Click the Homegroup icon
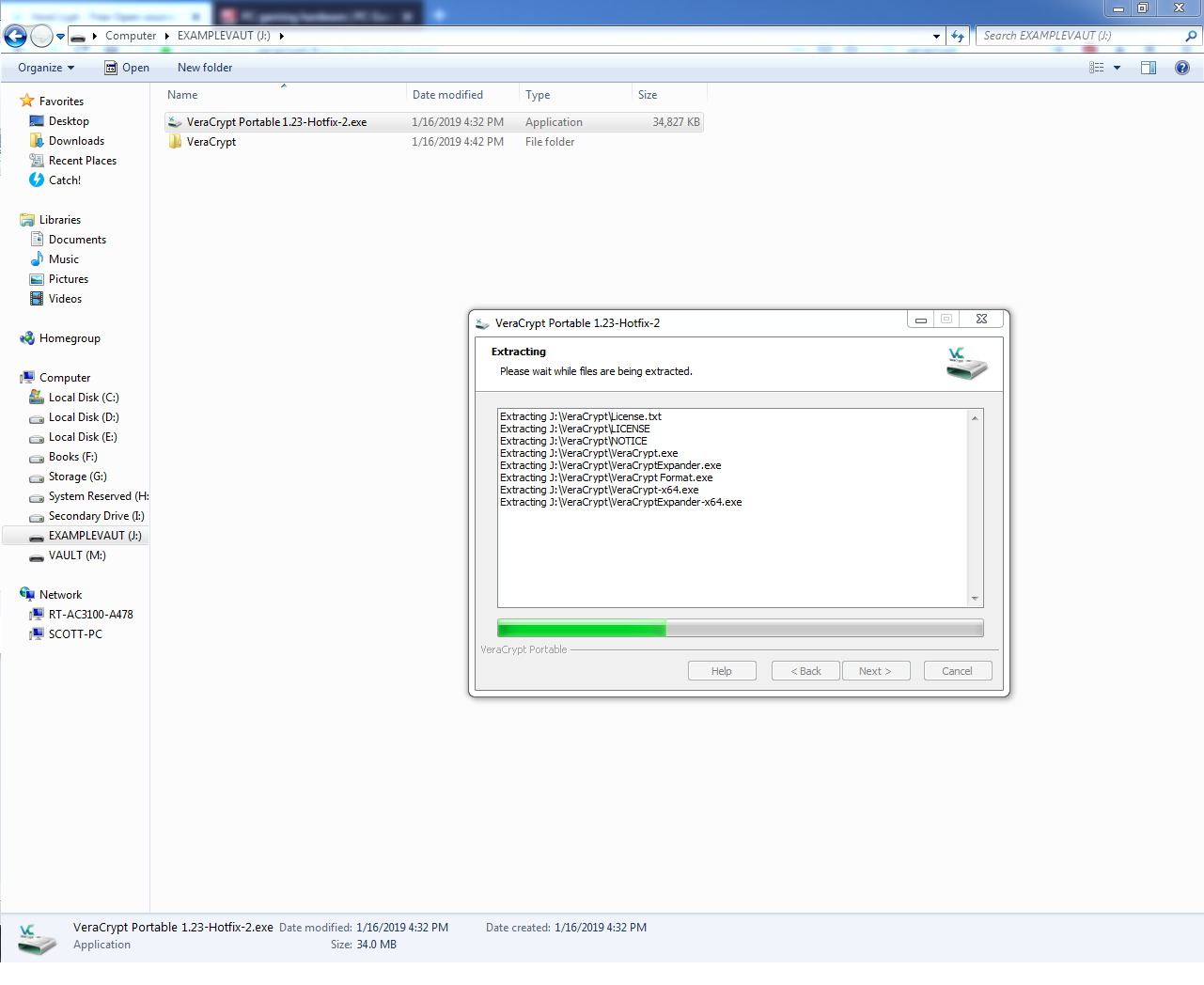This screenshot has height=985, width=1204. point(27,338)
